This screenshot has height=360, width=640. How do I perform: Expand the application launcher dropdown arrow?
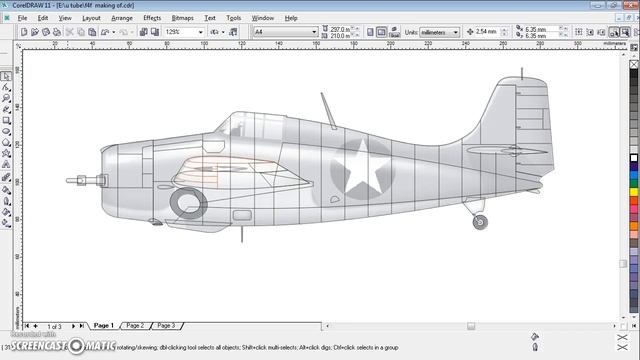pyautogui.click(x=223, y=32)
